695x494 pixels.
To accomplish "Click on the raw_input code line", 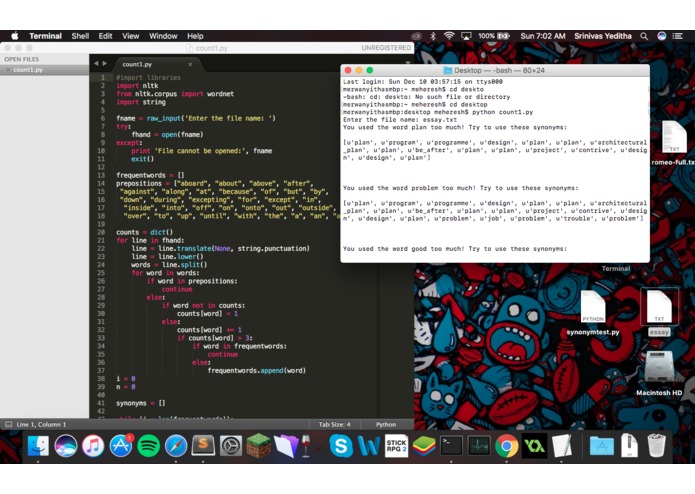I will (x=195, y=118).
